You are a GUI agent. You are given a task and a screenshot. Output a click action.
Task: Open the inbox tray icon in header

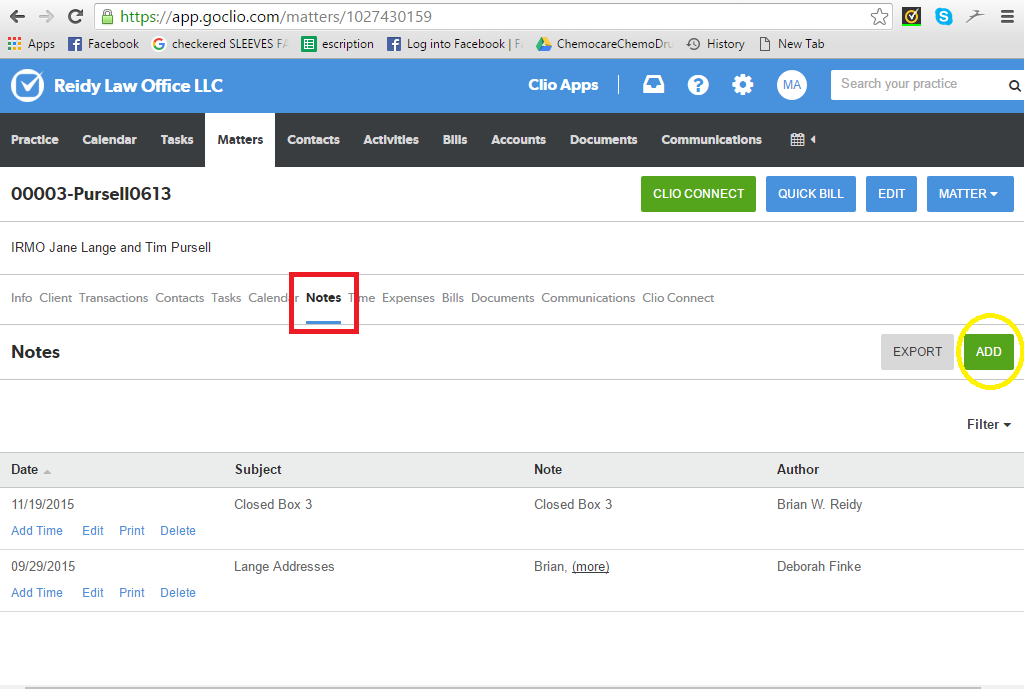653,84
